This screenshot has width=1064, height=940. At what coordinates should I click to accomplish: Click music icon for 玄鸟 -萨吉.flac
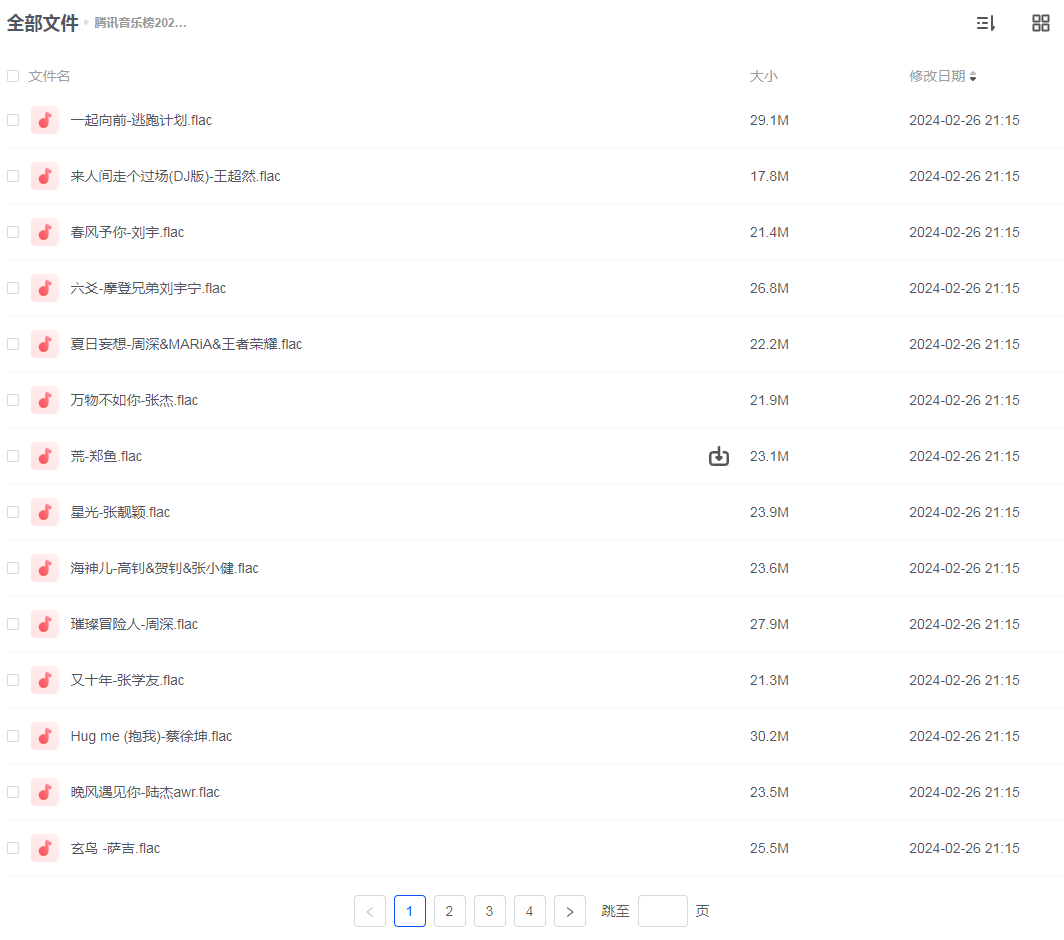click(45, 848)
